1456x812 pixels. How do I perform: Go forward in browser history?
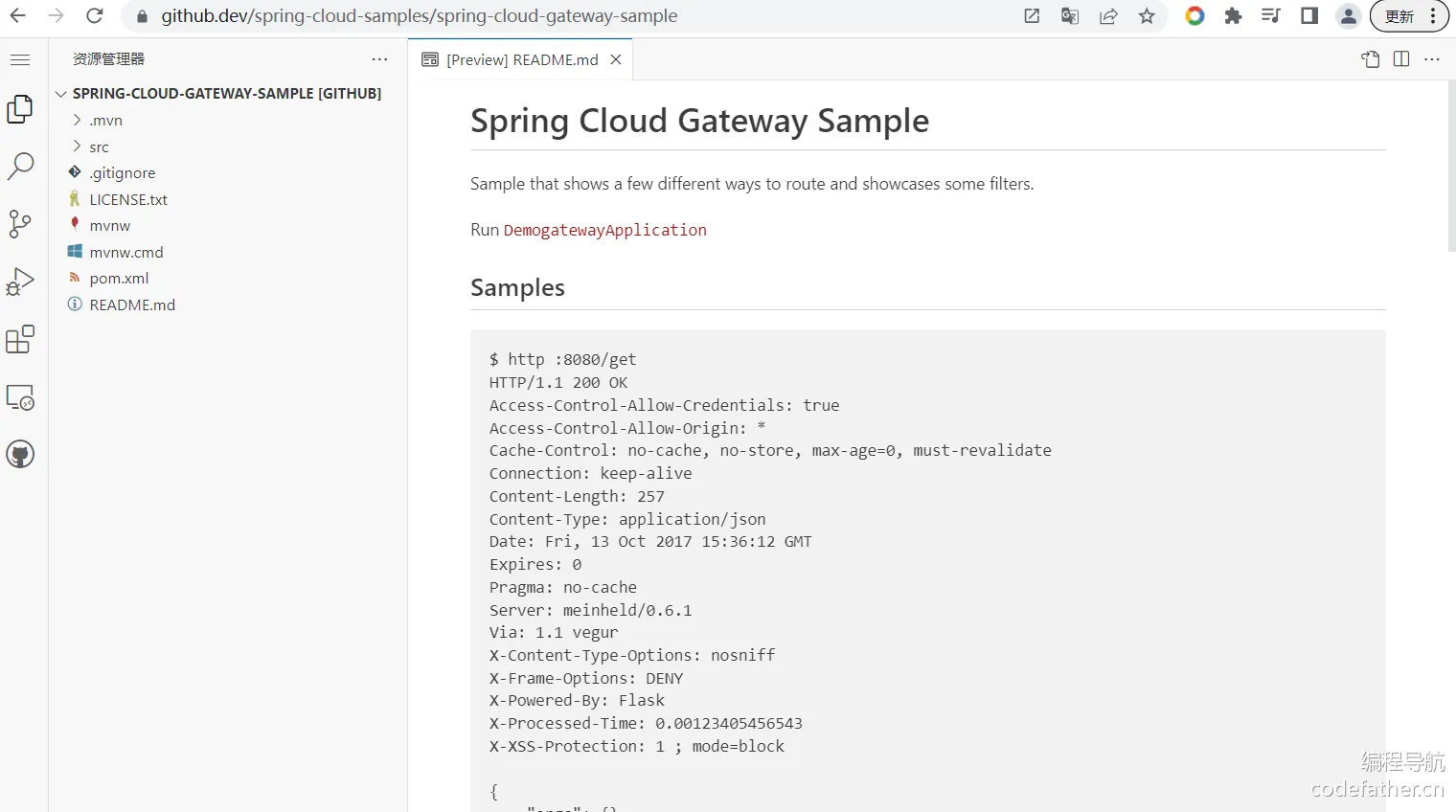(x=57, y=16)
